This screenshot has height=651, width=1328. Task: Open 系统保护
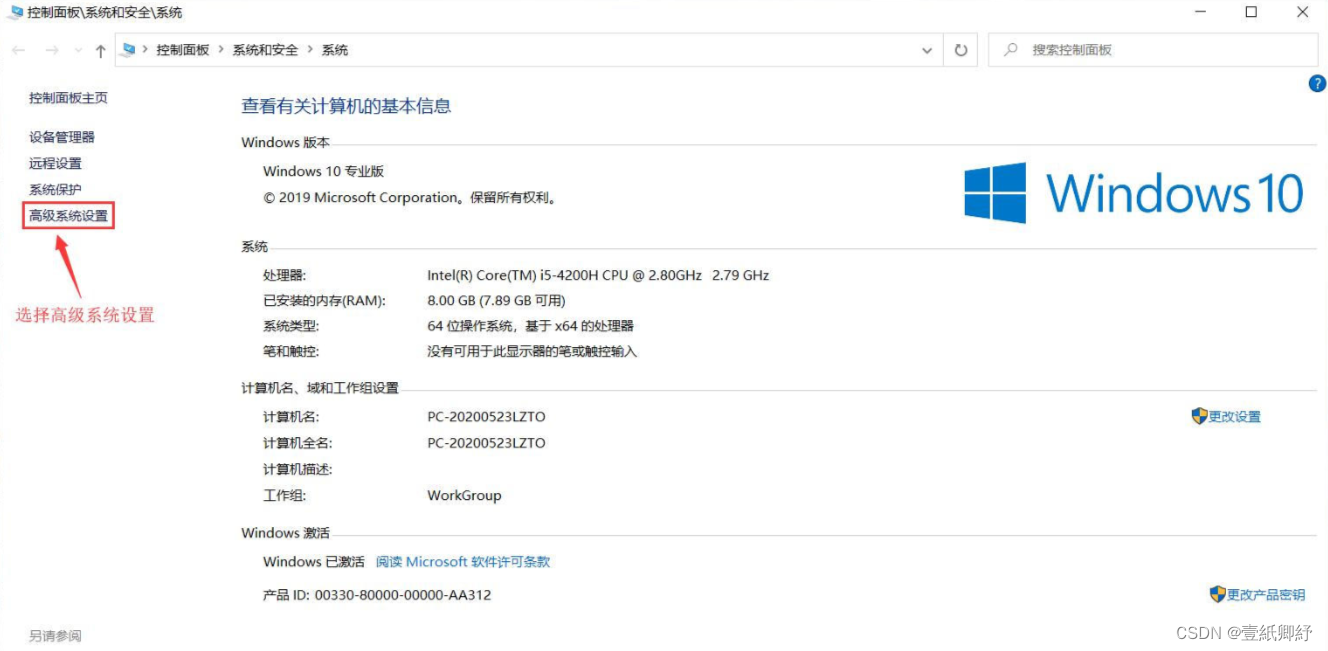pyautogui.click(x=55, y=189)
